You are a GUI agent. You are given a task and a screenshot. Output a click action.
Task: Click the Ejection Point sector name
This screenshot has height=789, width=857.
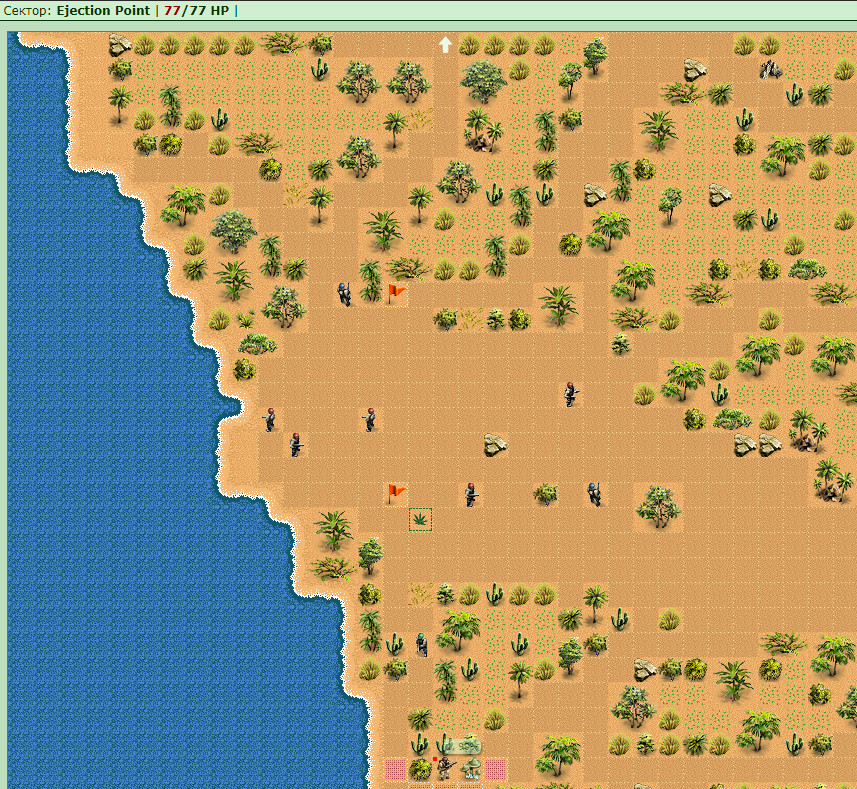pos(103,10)
